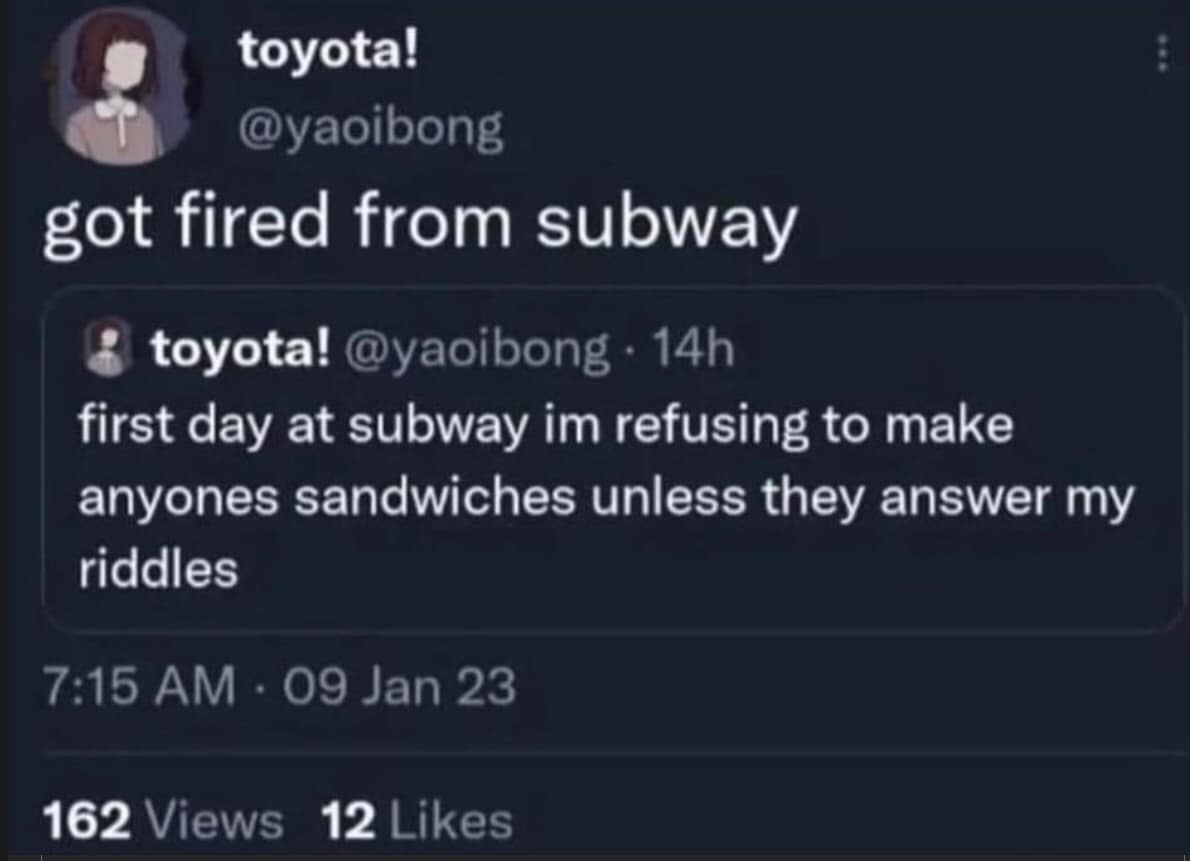This screenshot has height=861, width=1190.
Task: View the 162 Views count
Action: tap(162, 821)
